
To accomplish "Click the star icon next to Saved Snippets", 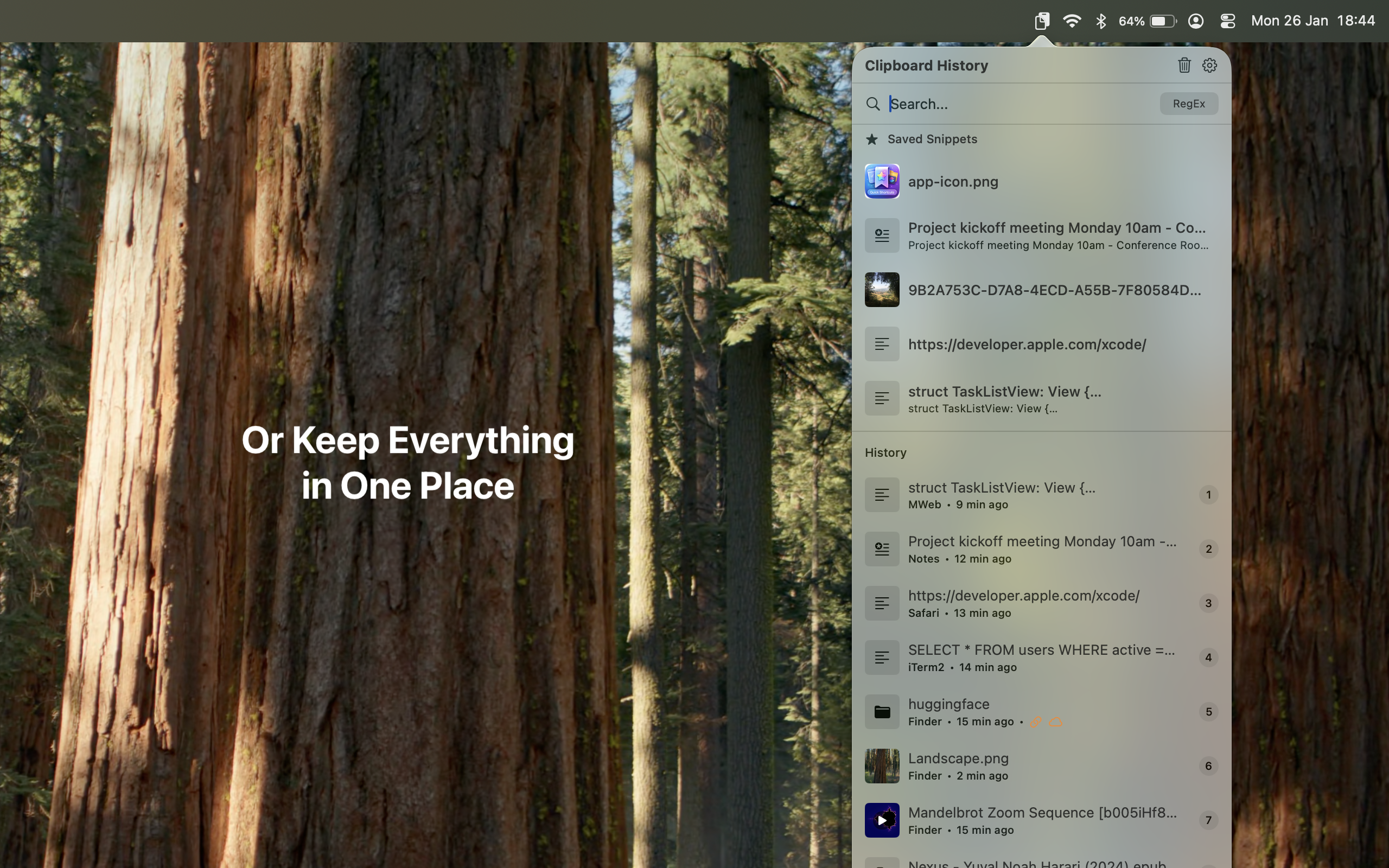I will 872,139.
